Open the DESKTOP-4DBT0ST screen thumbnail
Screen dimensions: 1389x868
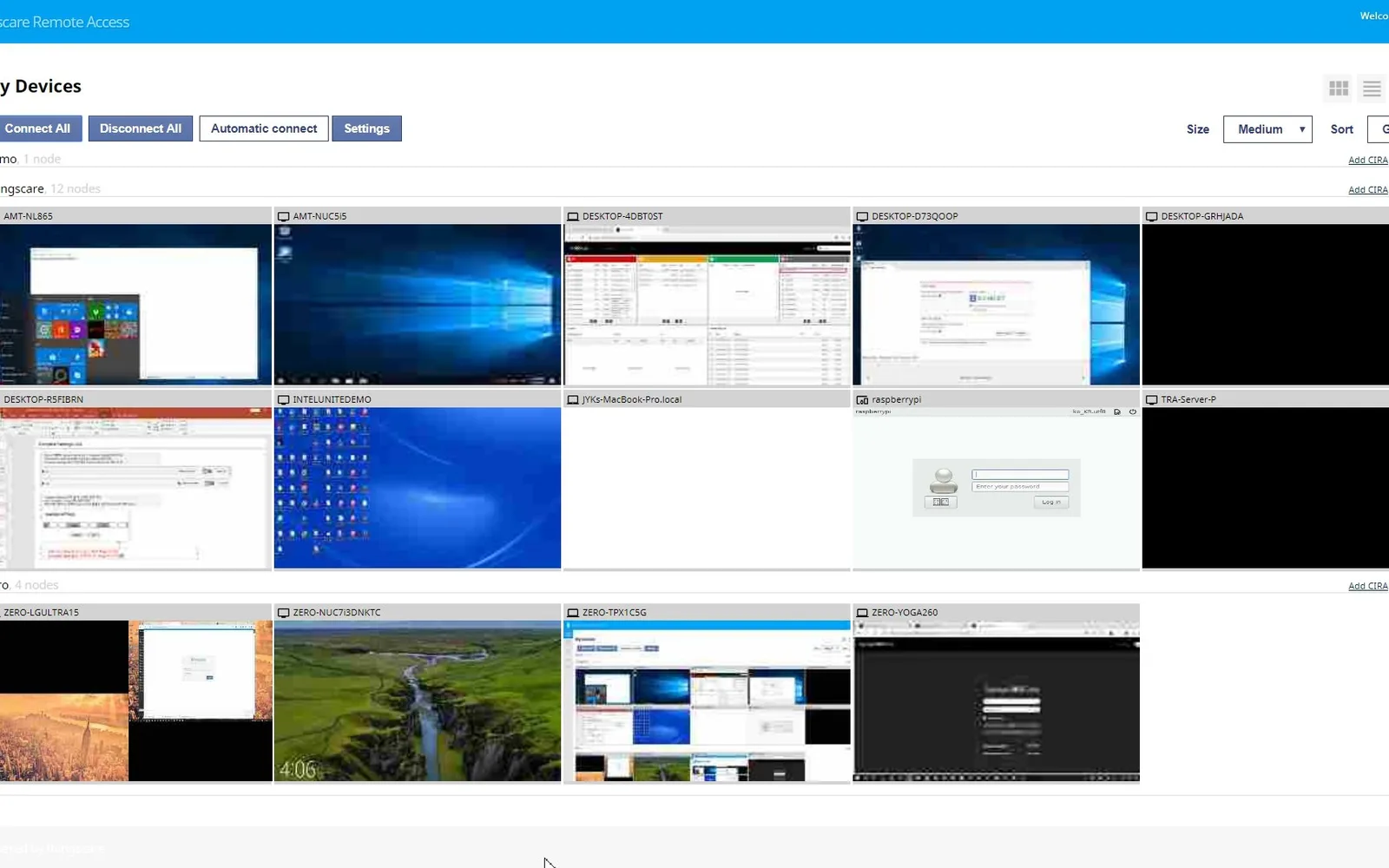pos(707,305)
